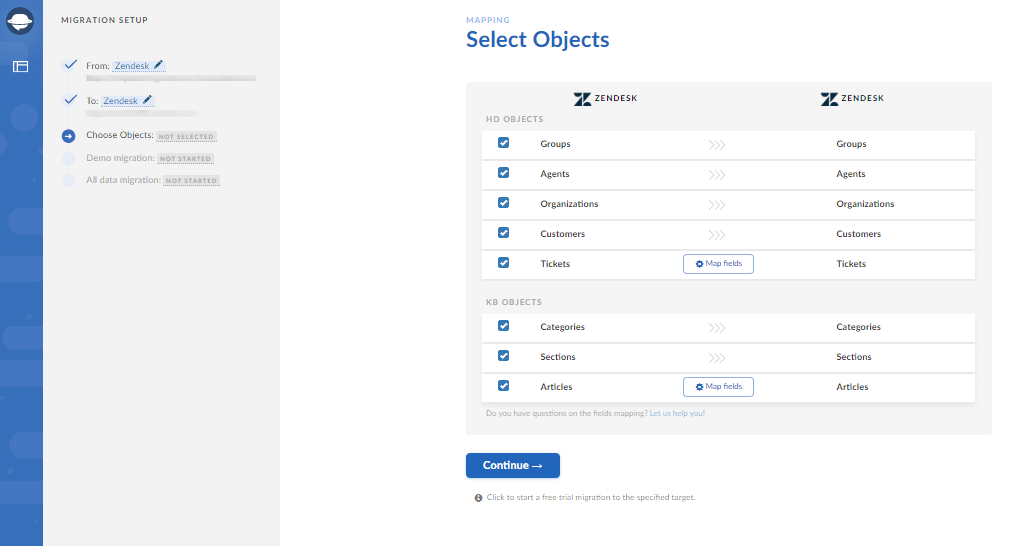The image size is (1034, 546).
Task: Click the checkmark icon beside From step
Action: [71, 65]
